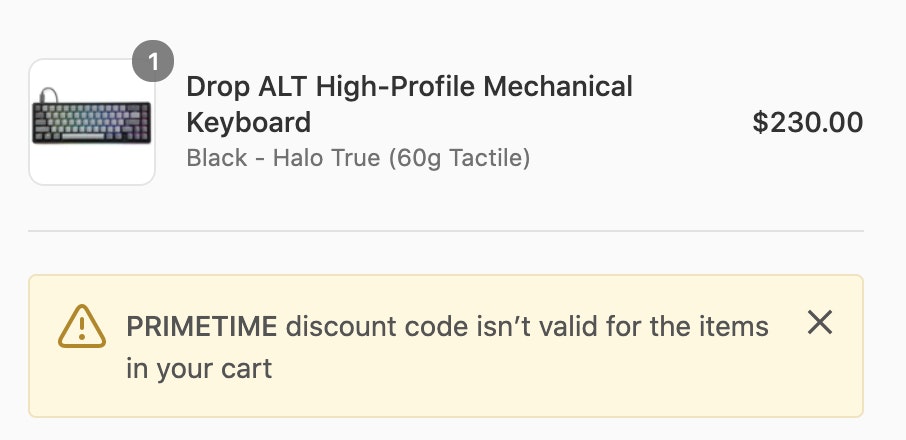The height and width of the screenshot is (440, 906).
Task: Click the keyboard cable in the product image
Action: [x=42, y=96]
